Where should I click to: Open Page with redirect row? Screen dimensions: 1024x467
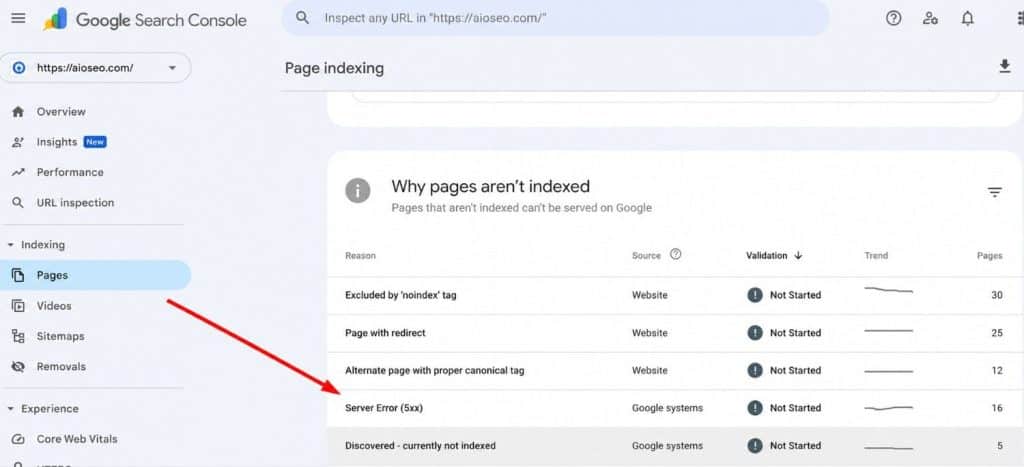click(x=675, y=333)
